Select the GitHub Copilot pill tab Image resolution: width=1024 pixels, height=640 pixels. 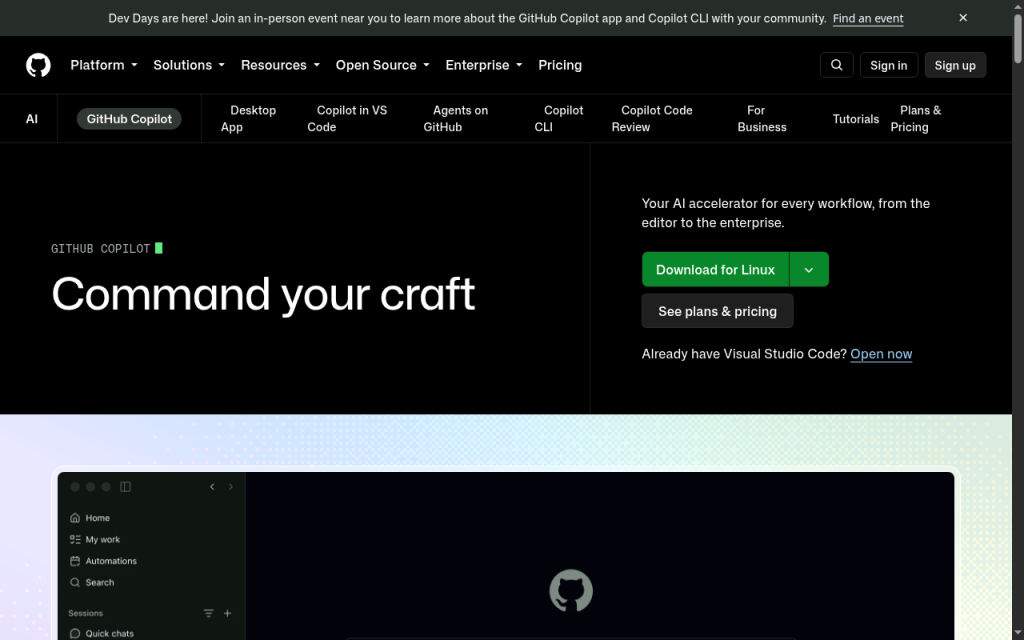tap(129, 119)
